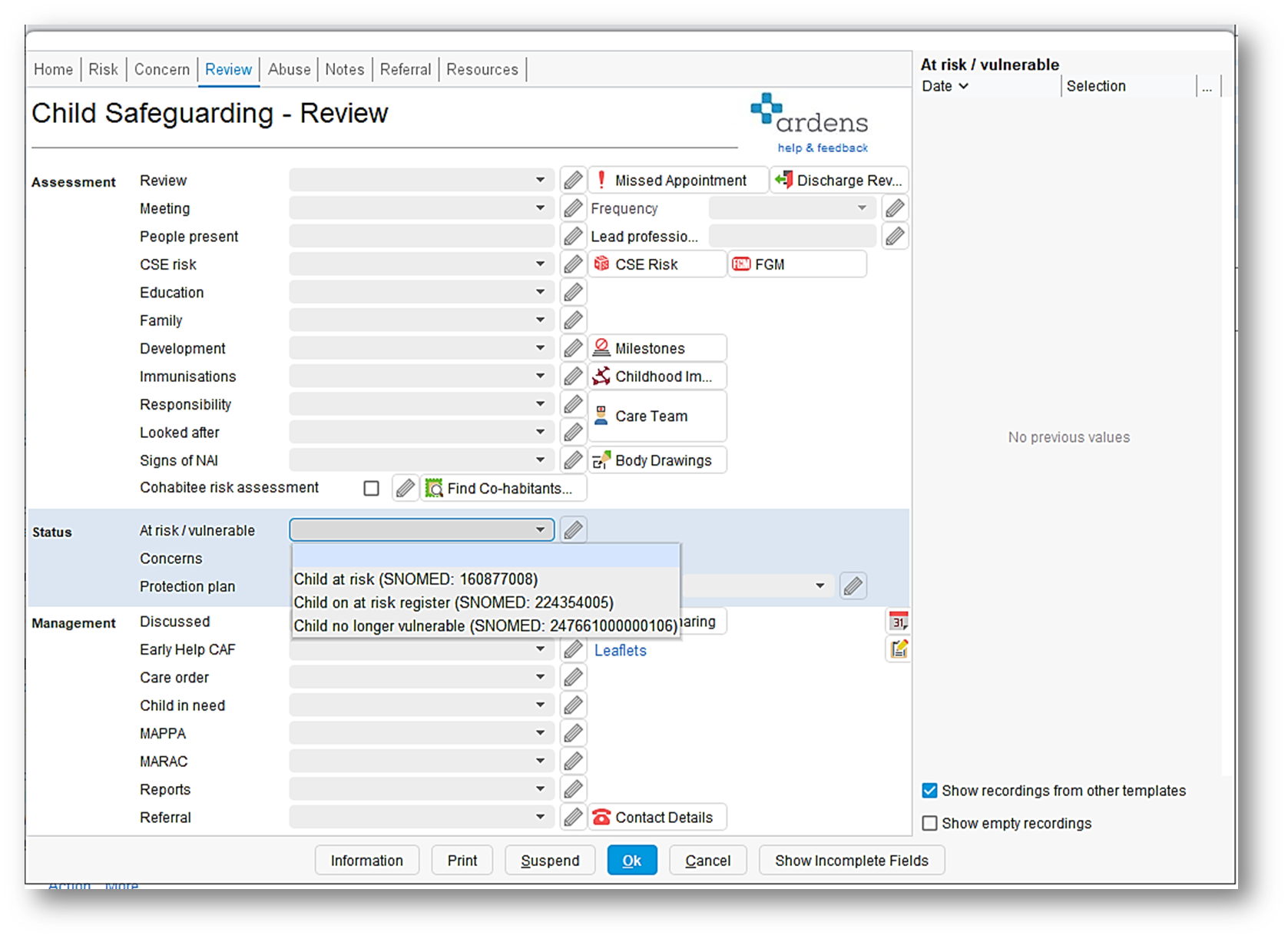Click the notepad icon below the calendar icon

[899, 649]
